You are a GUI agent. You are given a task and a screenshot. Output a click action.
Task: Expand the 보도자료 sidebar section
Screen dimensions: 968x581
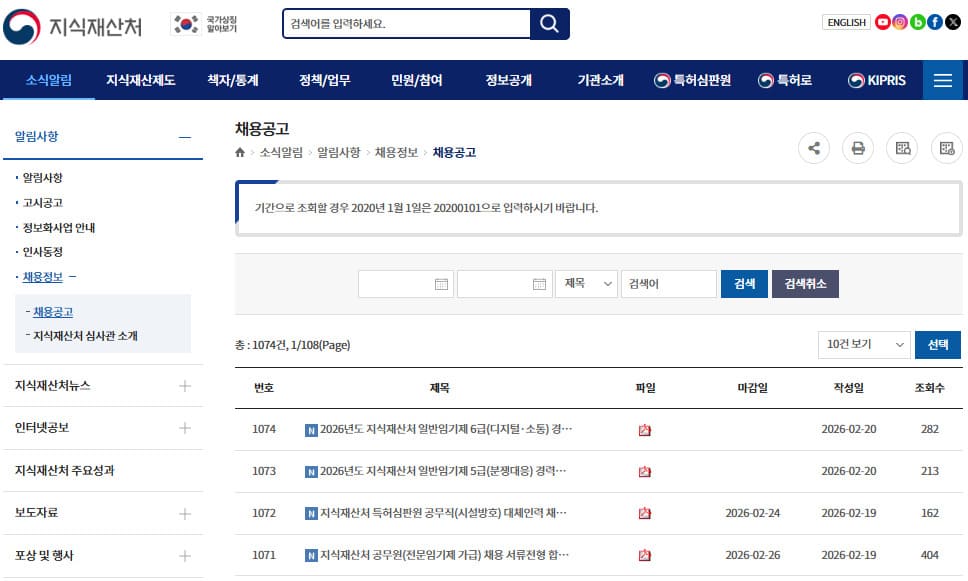[185, 512]
